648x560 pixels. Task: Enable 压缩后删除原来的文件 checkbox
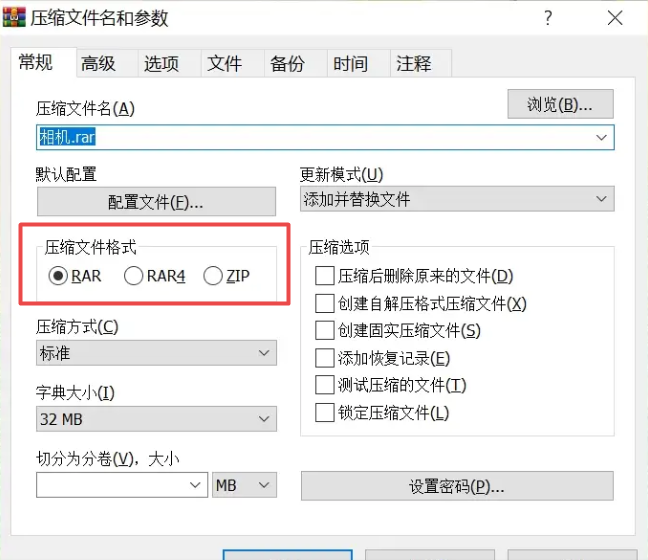click(324, 276)
